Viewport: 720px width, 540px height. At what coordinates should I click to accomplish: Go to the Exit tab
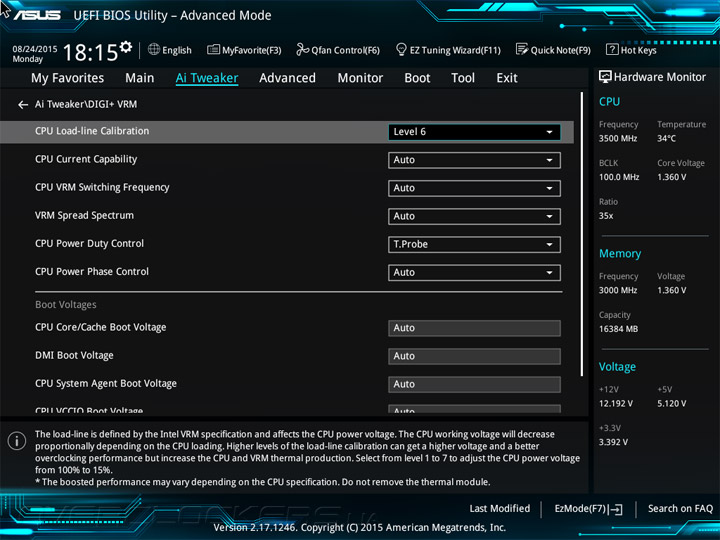click(x=506, y=78)
